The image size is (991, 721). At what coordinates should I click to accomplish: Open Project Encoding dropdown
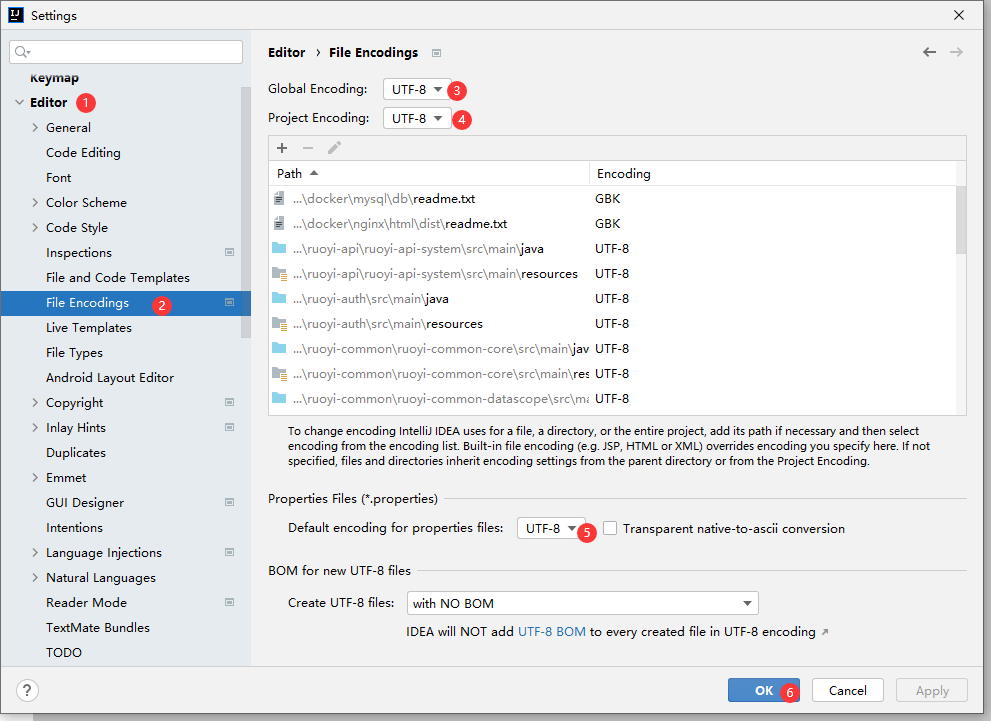tap(416, 118)
